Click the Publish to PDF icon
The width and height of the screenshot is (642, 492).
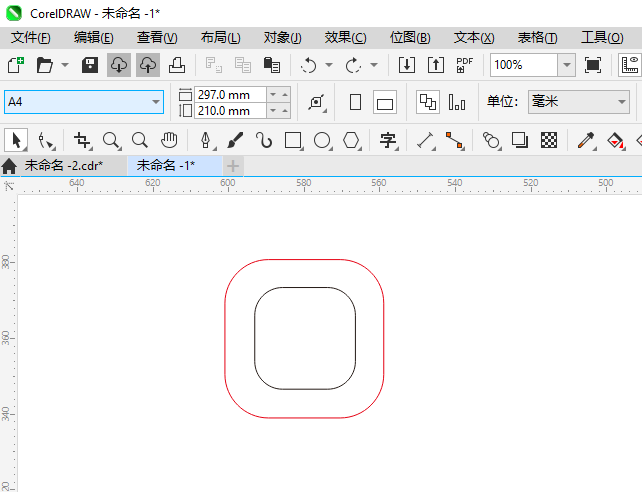(x=464, y=65)
